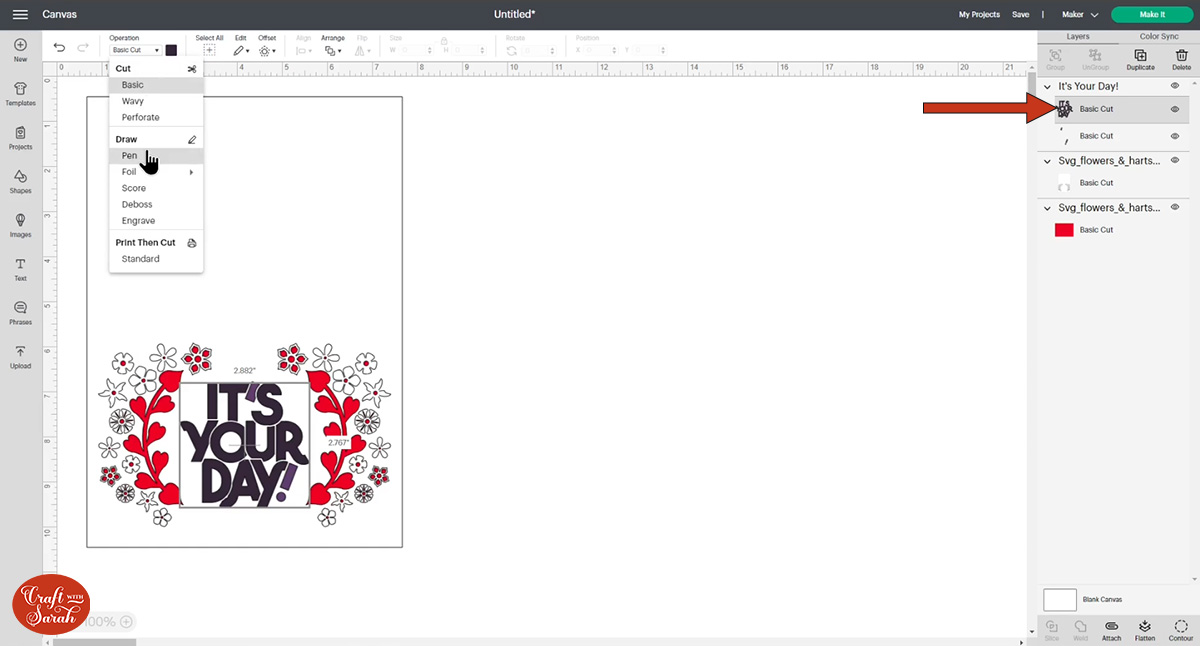
Task: Delete the selected layer
Action: click(1181, 58)
